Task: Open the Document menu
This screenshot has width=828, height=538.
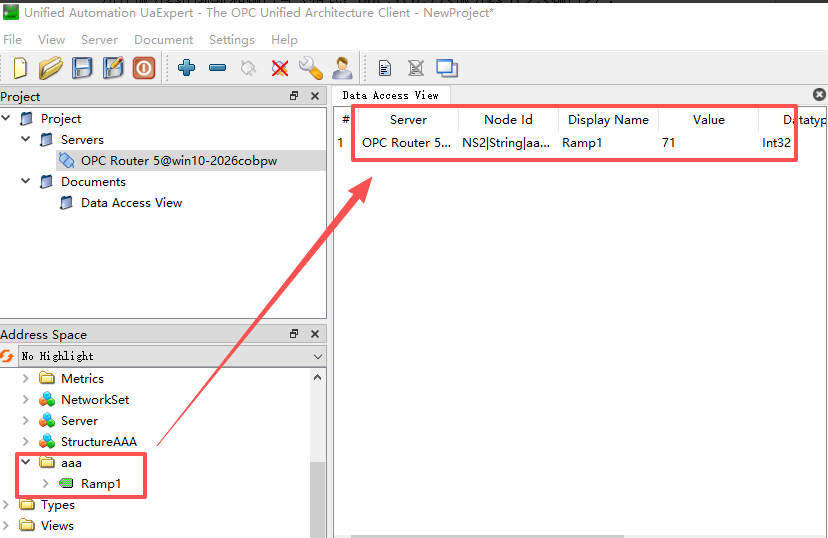Action: coord(164,40)
